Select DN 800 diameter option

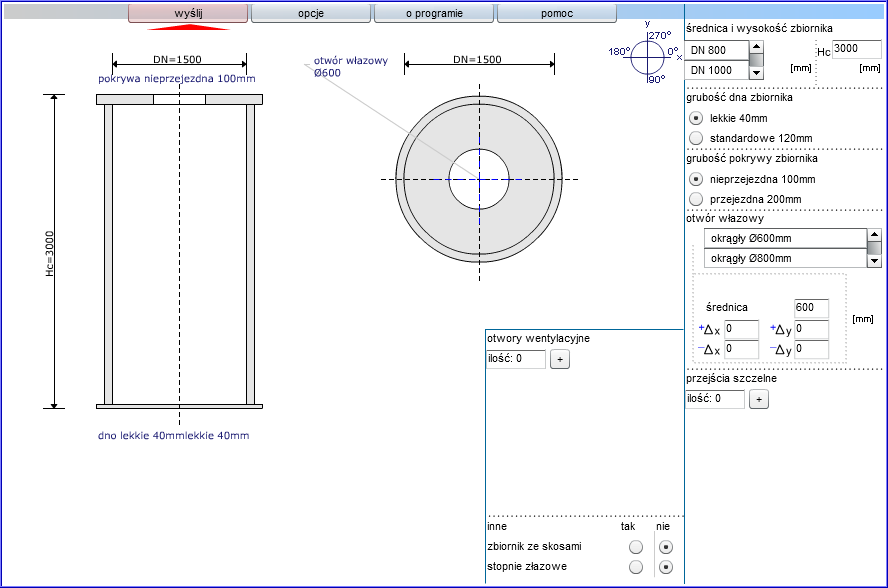[x=716, y=50]
